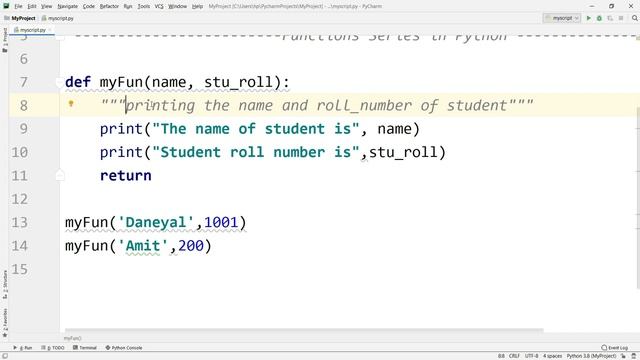Open the View menu
The image size is (640, 360).
pos(47,6)
